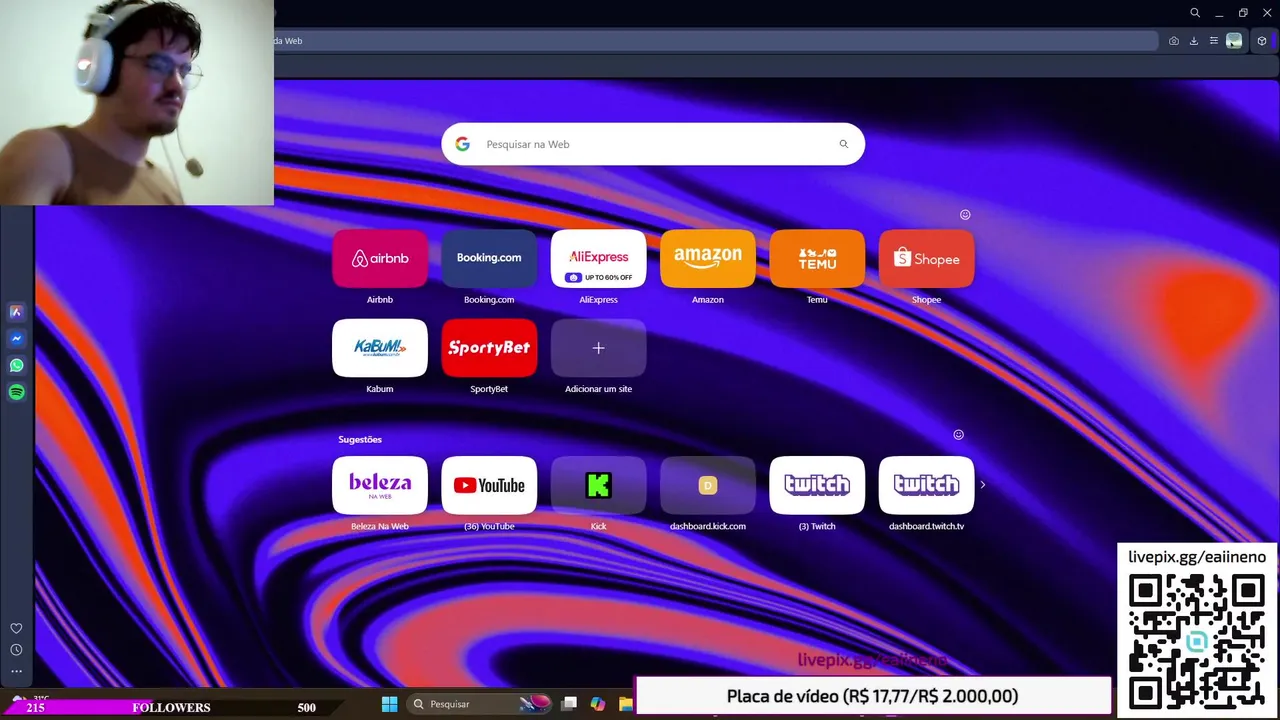Open the Shopee speed dial tile
1280x720 pixels.
(926, 259)
